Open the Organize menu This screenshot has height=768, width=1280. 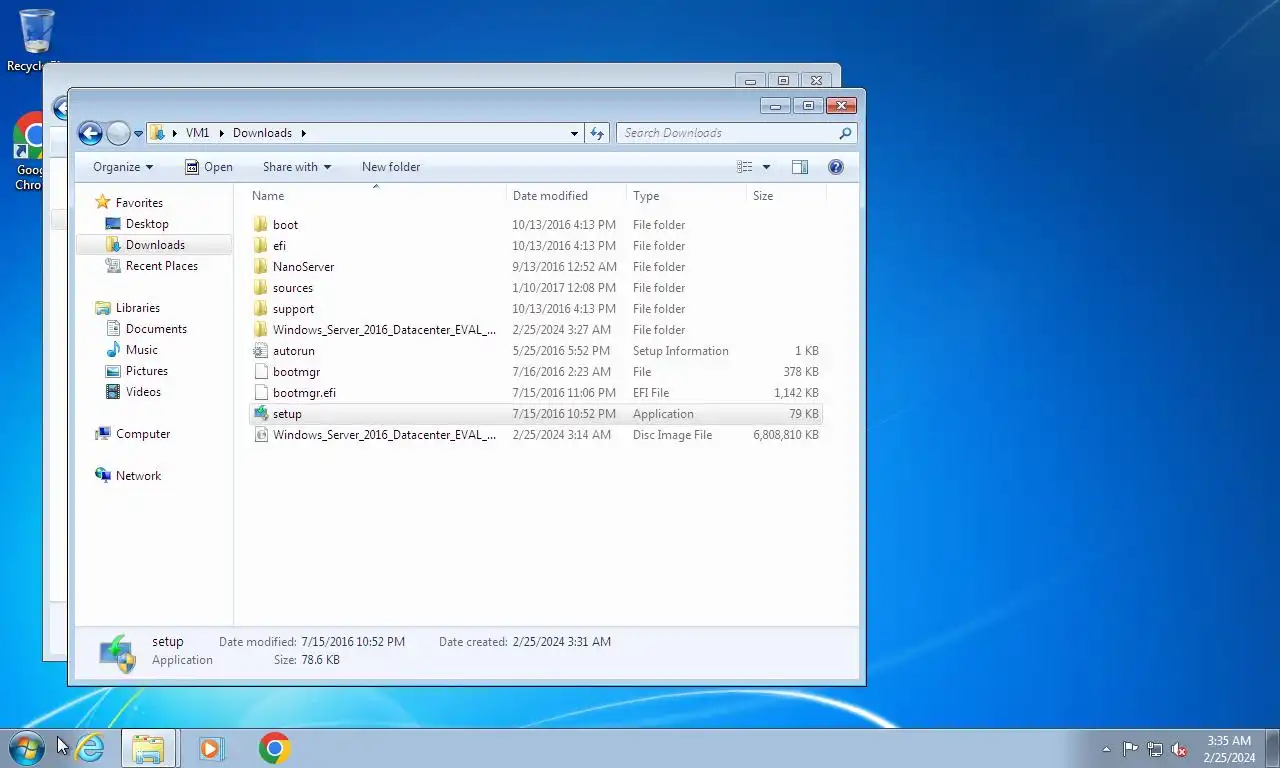123,167
